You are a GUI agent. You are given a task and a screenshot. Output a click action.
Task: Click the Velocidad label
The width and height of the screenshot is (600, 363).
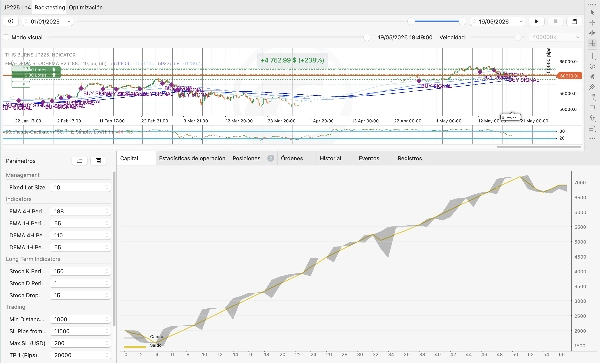(x=452, y=37)
